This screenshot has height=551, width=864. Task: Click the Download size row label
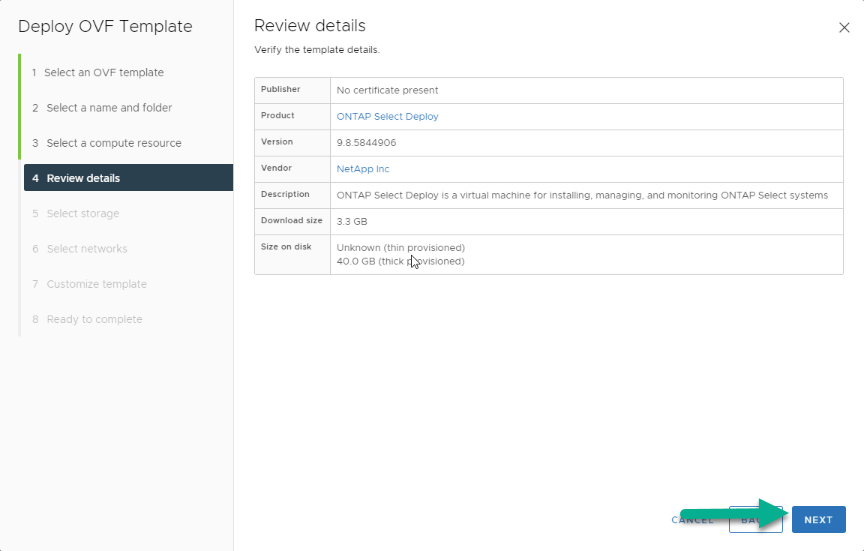coord(291,220)
